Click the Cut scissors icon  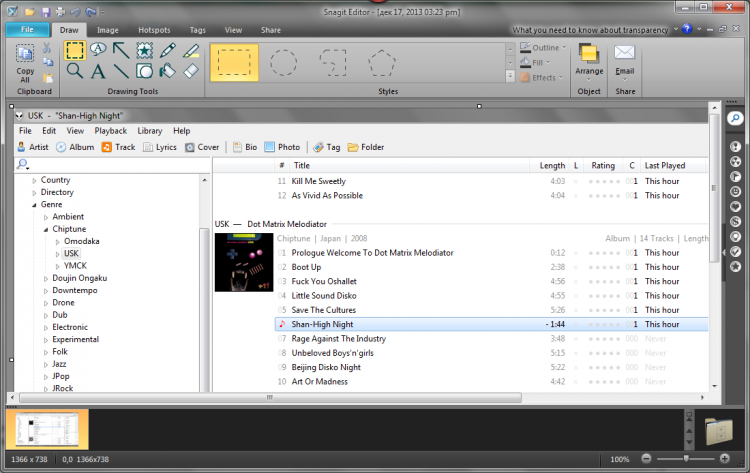click(47, 48)
